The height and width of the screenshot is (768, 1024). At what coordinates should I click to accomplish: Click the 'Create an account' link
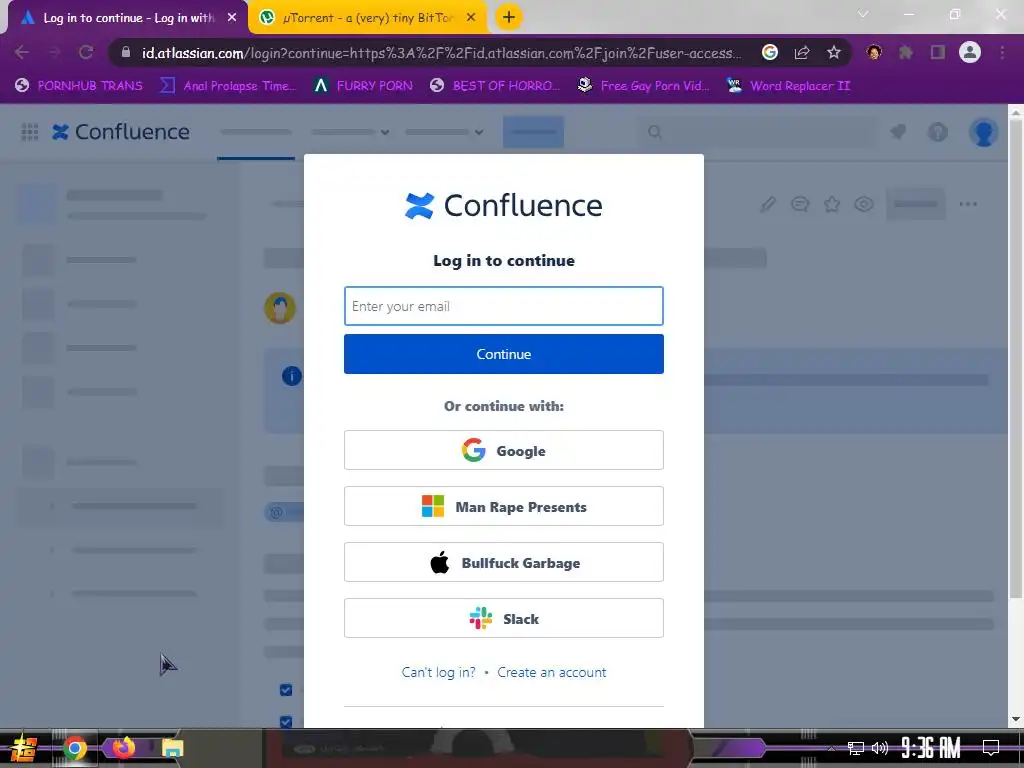551,672
